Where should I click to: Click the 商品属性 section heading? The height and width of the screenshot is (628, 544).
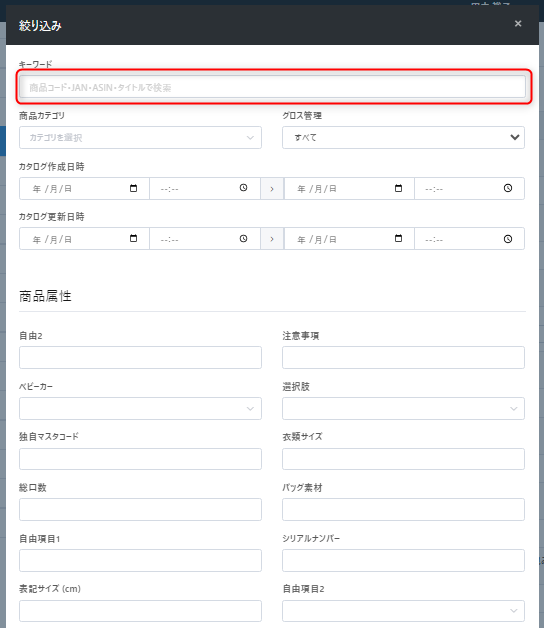tap(45, 296)
